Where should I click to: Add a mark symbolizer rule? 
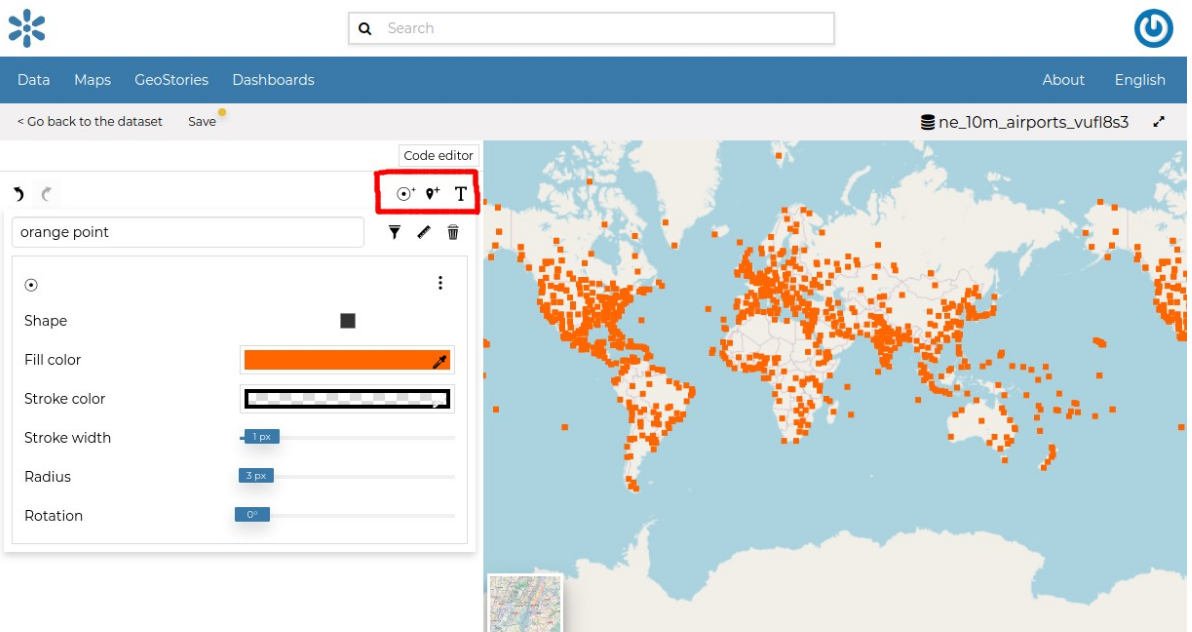pos(405,194)
